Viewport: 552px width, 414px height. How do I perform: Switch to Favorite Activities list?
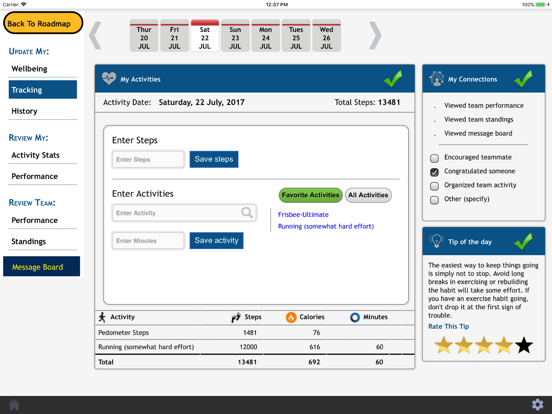[310, 195]
